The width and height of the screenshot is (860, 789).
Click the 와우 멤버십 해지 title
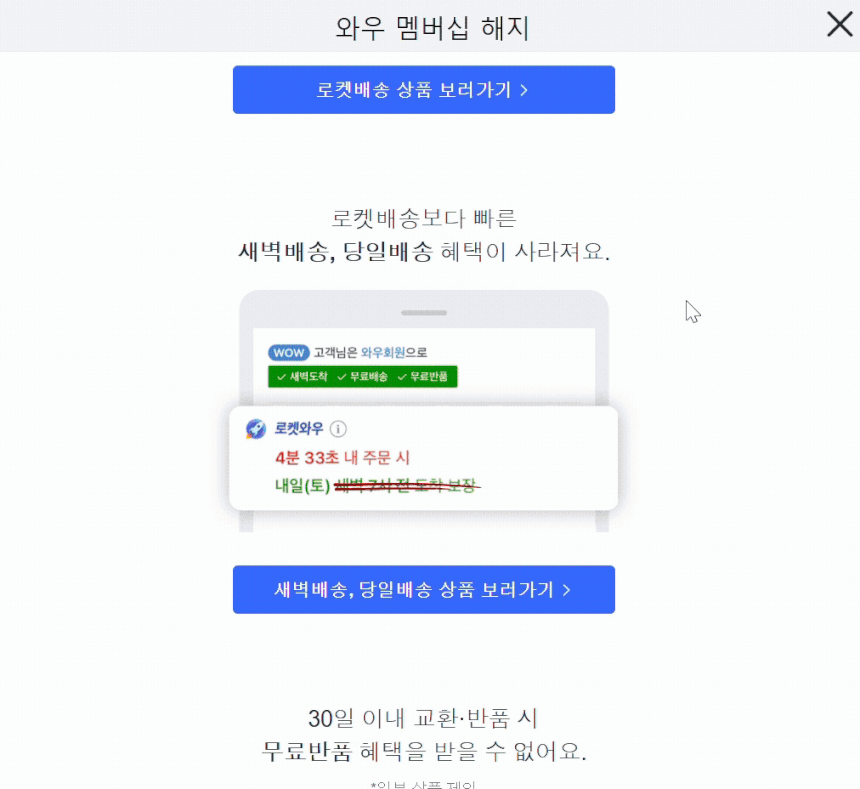[432, 27]
